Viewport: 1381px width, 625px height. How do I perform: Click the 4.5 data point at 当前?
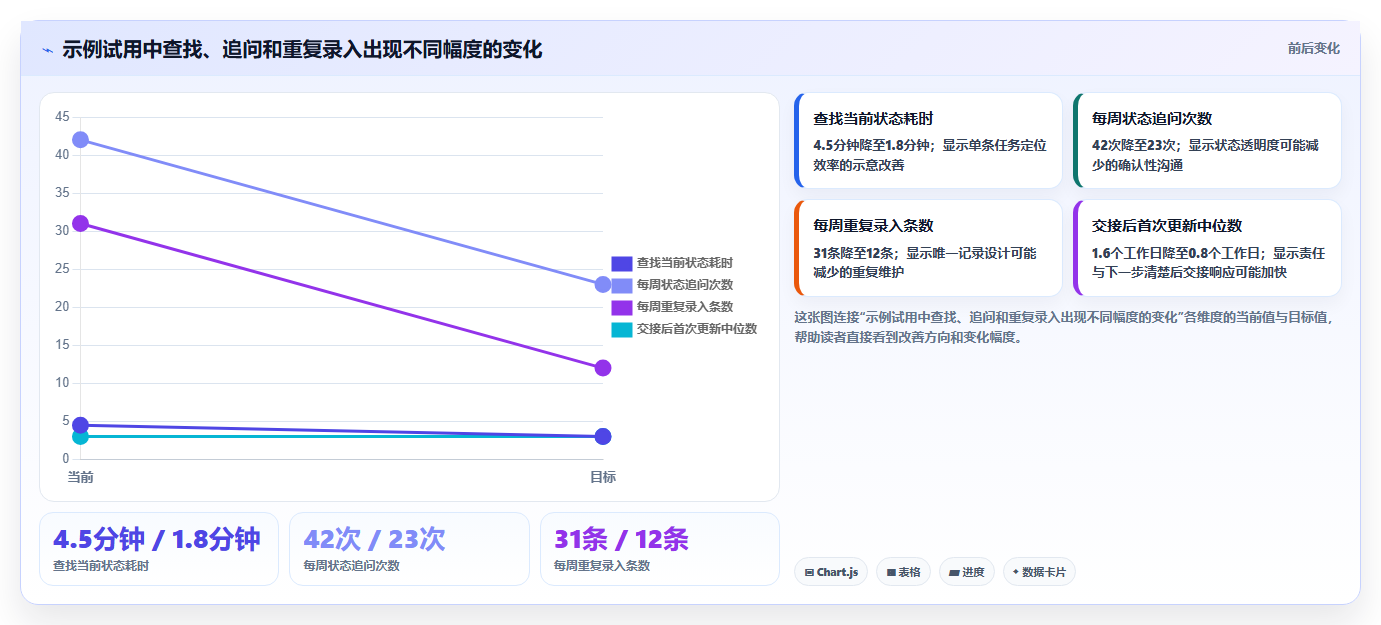[80, 425]
